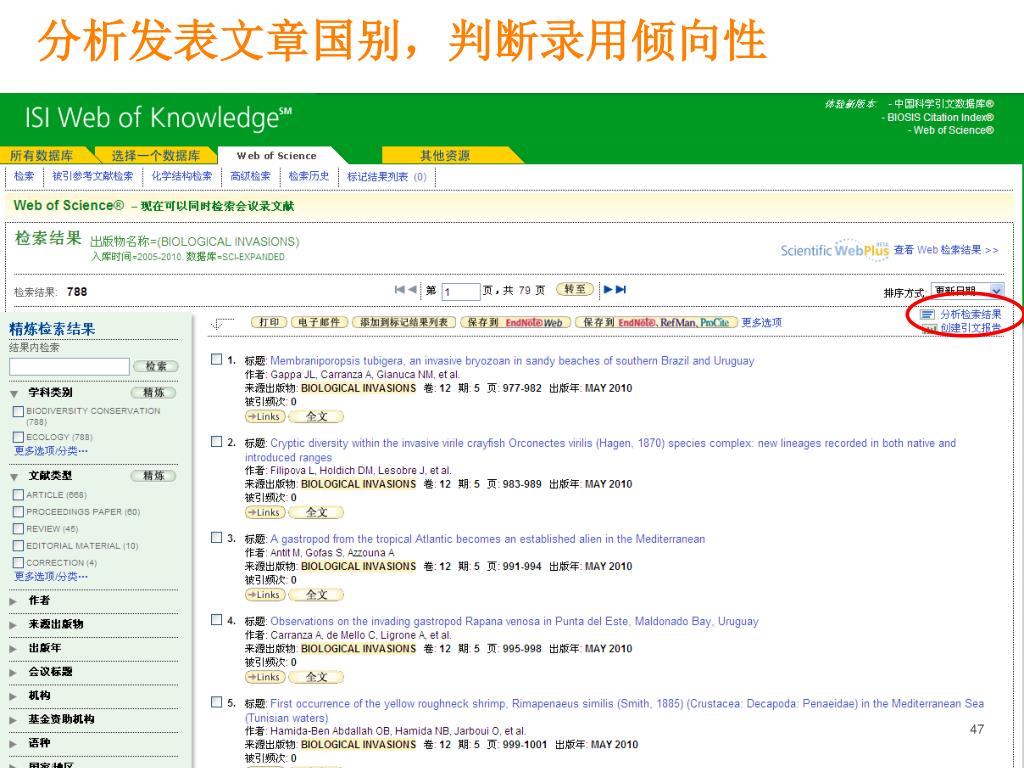This screenshot has height=768, width=1024.
Task: Collapse the 文献类型 section triangle
Action: click(x=14, y=477)
